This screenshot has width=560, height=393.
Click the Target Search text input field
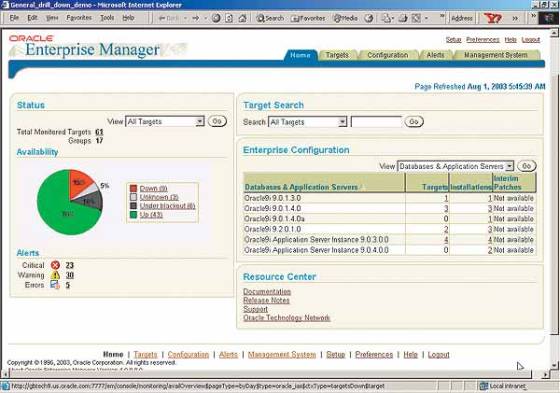coord(376,122)
